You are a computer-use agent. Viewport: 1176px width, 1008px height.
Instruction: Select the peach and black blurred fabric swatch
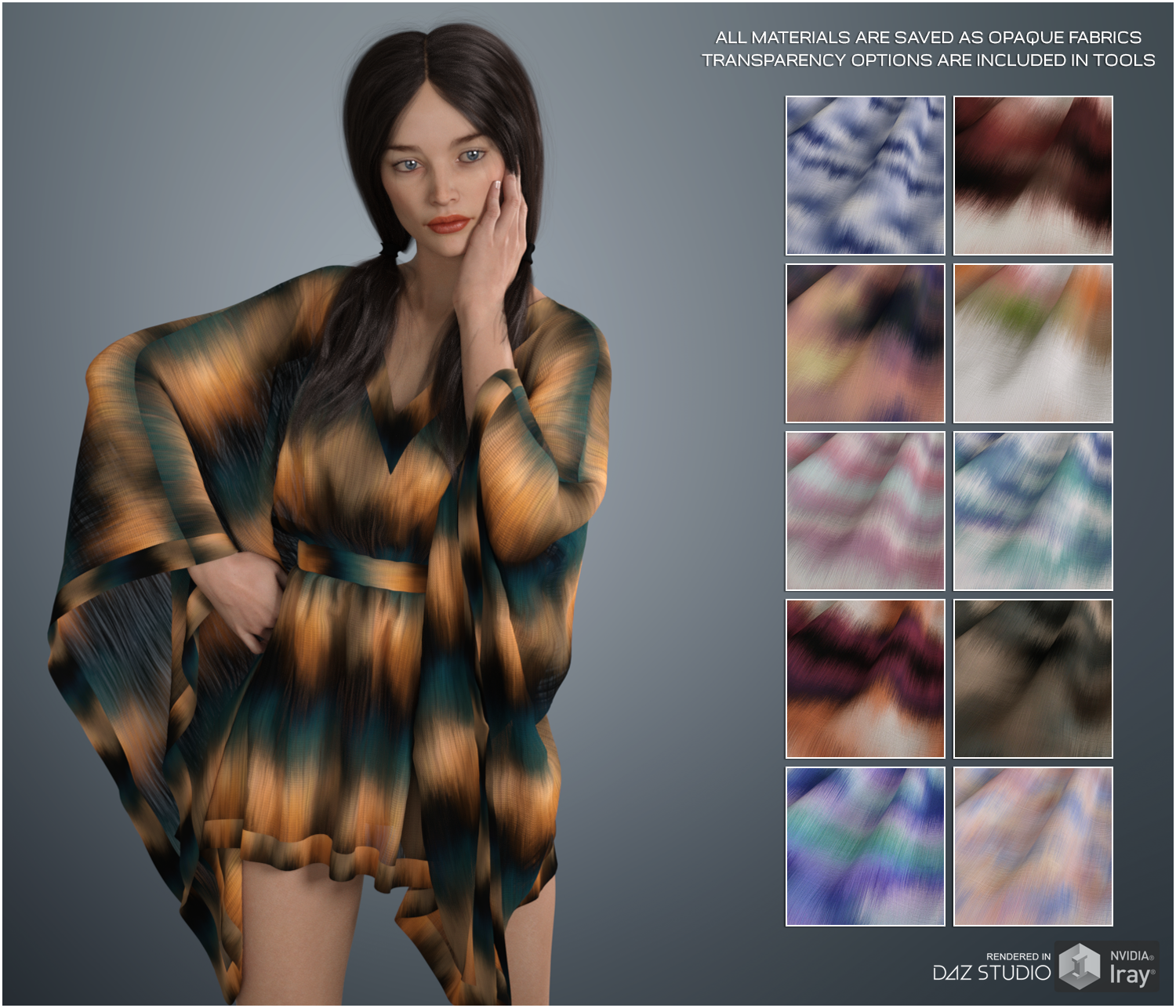[x=865, y=343]
